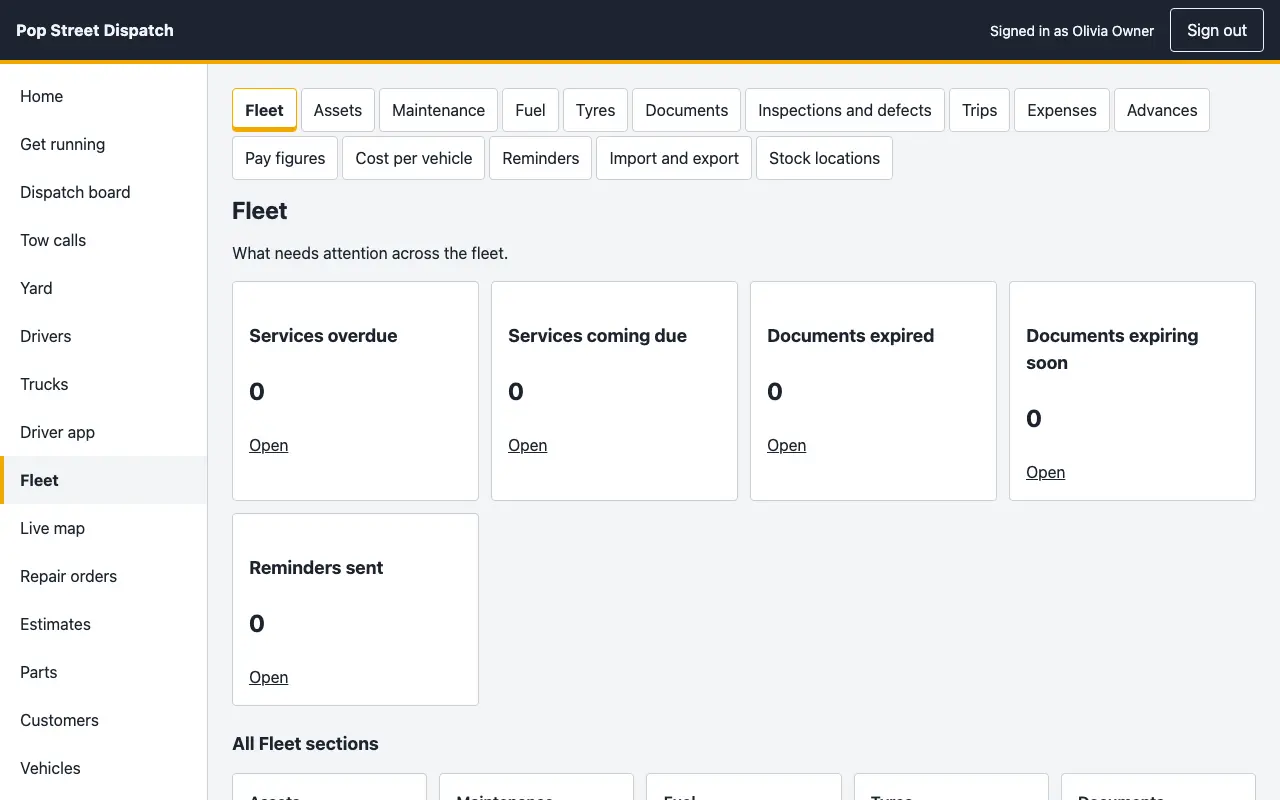Open Yard from sidebar
This screenshot has height=800, width=1280.
coord(104,288)
